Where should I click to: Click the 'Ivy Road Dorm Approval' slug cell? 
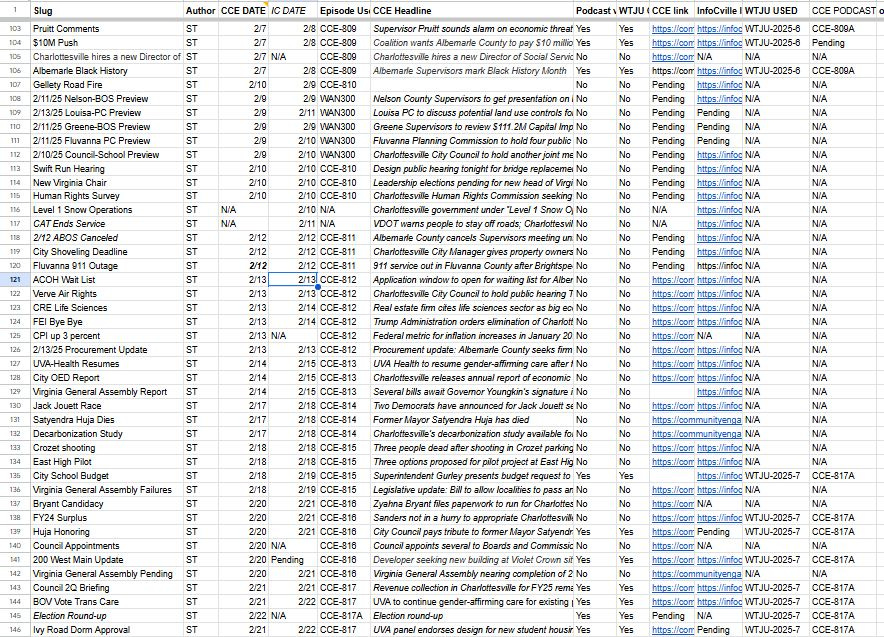click(x=107, y=630)
